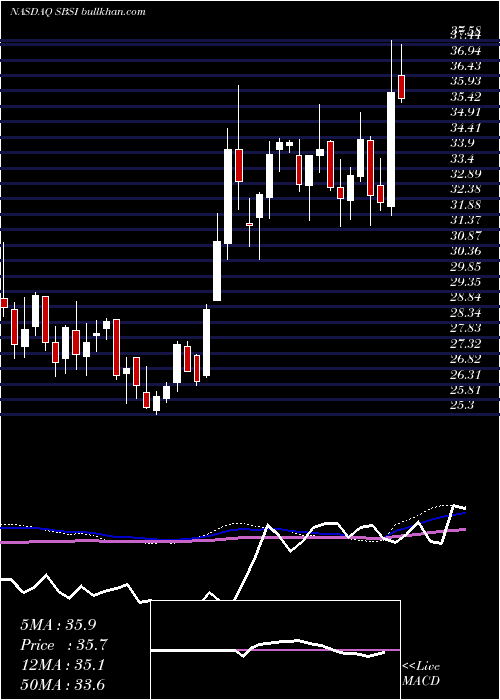Image resolution: width=500 pixels, height=700 pixels.
Task: Click the 30.36 price axis label
Action: coord(465,251)
